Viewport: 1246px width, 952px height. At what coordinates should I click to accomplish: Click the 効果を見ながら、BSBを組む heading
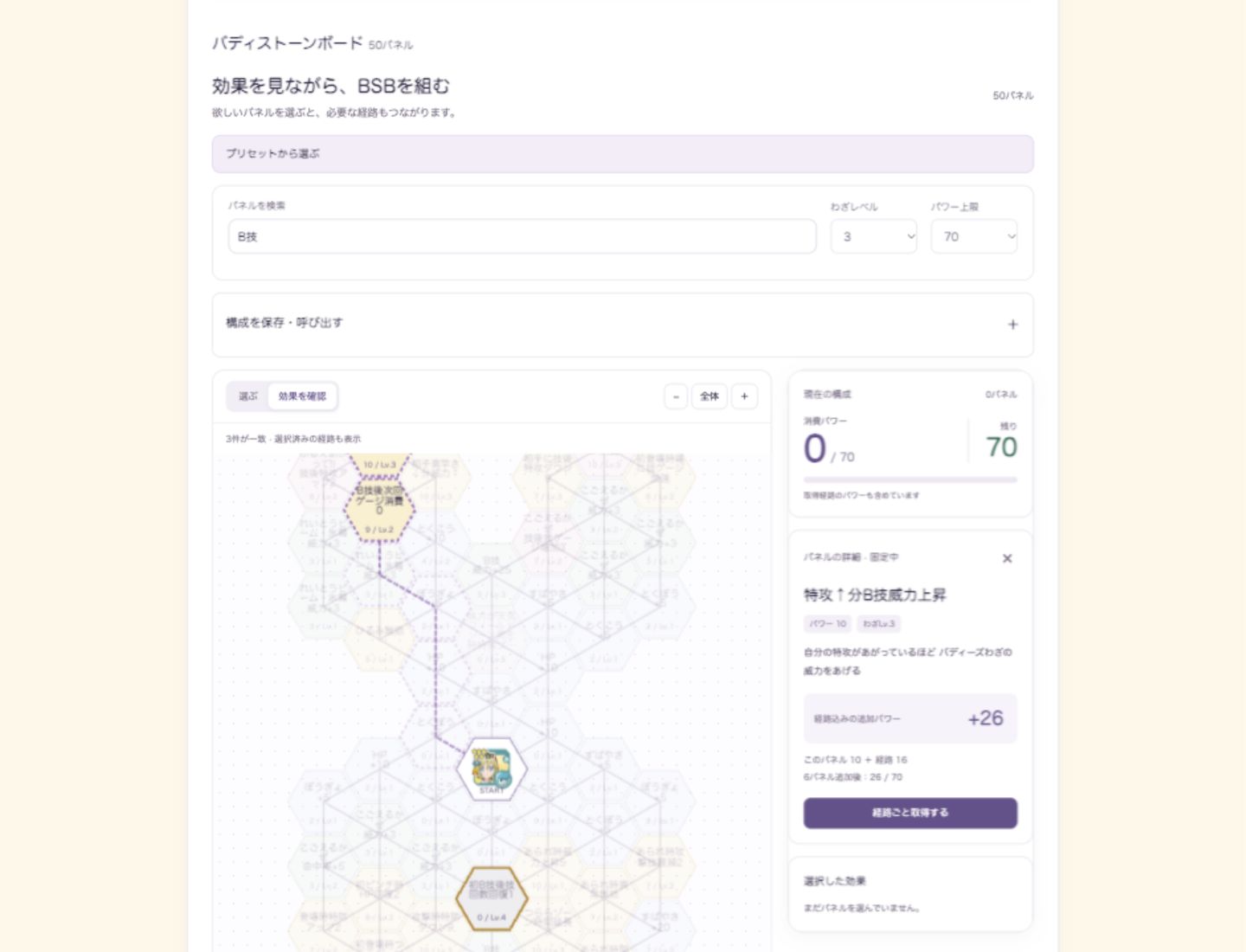[331, 86]
